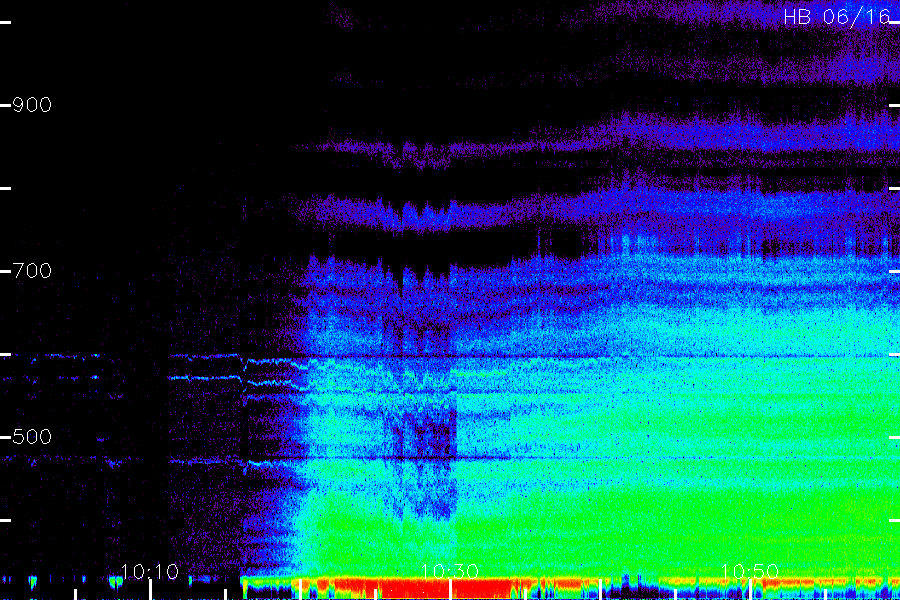This screenshot has height=600, width=900.
Task: Click the 10:50 time label
Action: [x=750, y=571]
